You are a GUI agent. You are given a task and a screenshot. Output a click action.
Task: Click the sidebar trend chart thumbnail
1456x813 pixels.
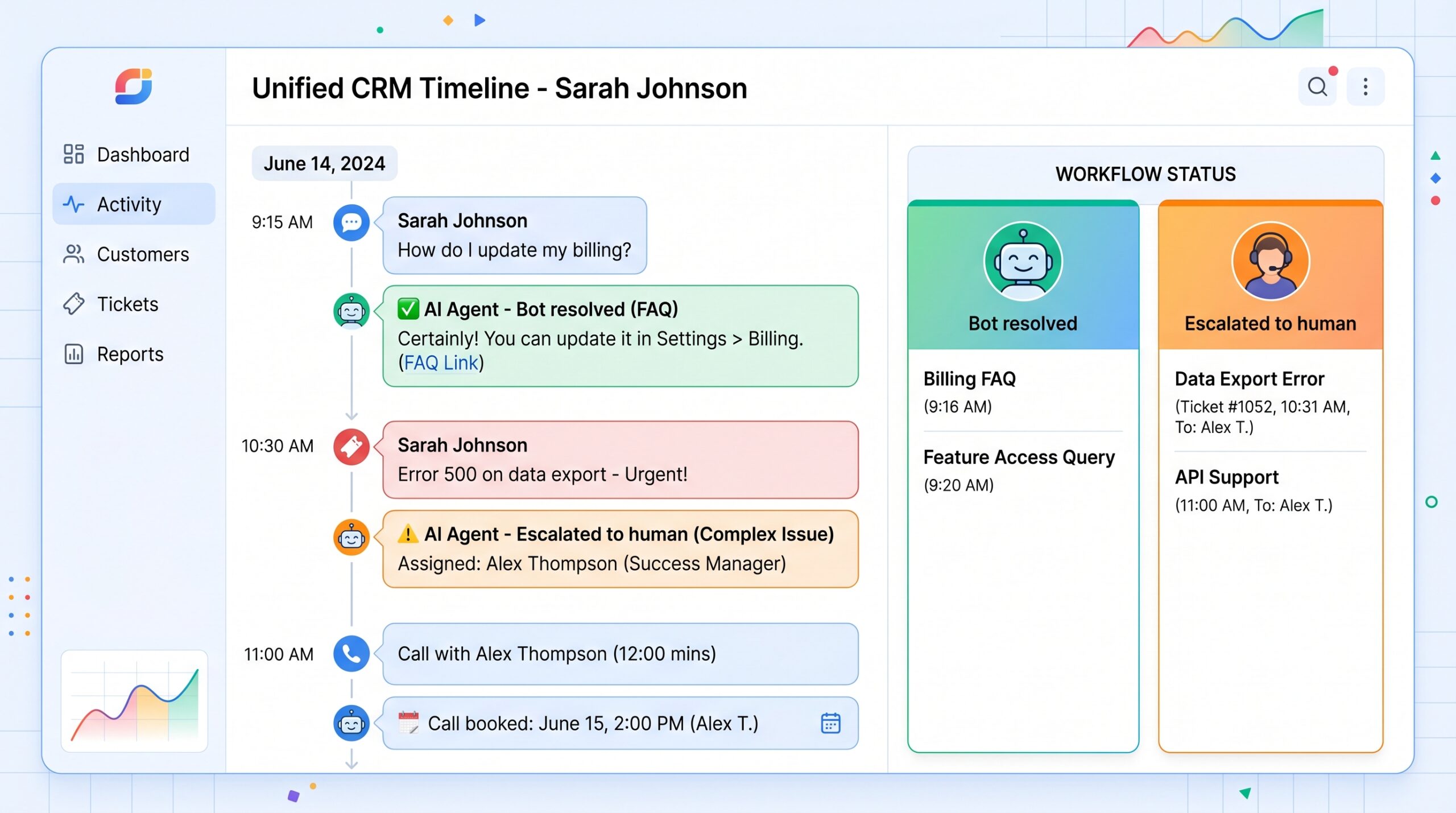tap(134, 701)
